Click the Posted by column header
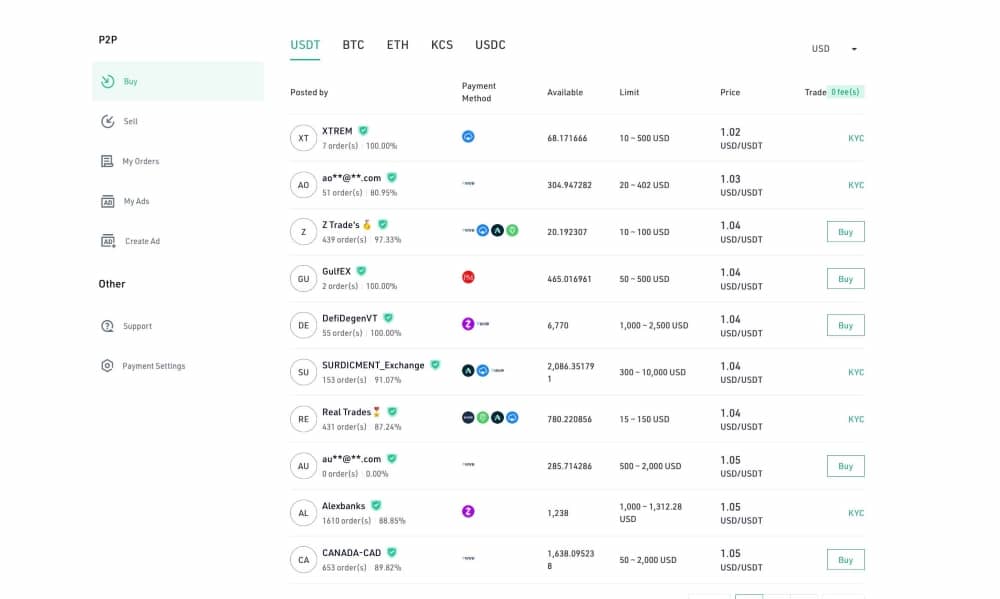Screen dimensions: 1000x599 pyautogui.click(x=309, y=92)
